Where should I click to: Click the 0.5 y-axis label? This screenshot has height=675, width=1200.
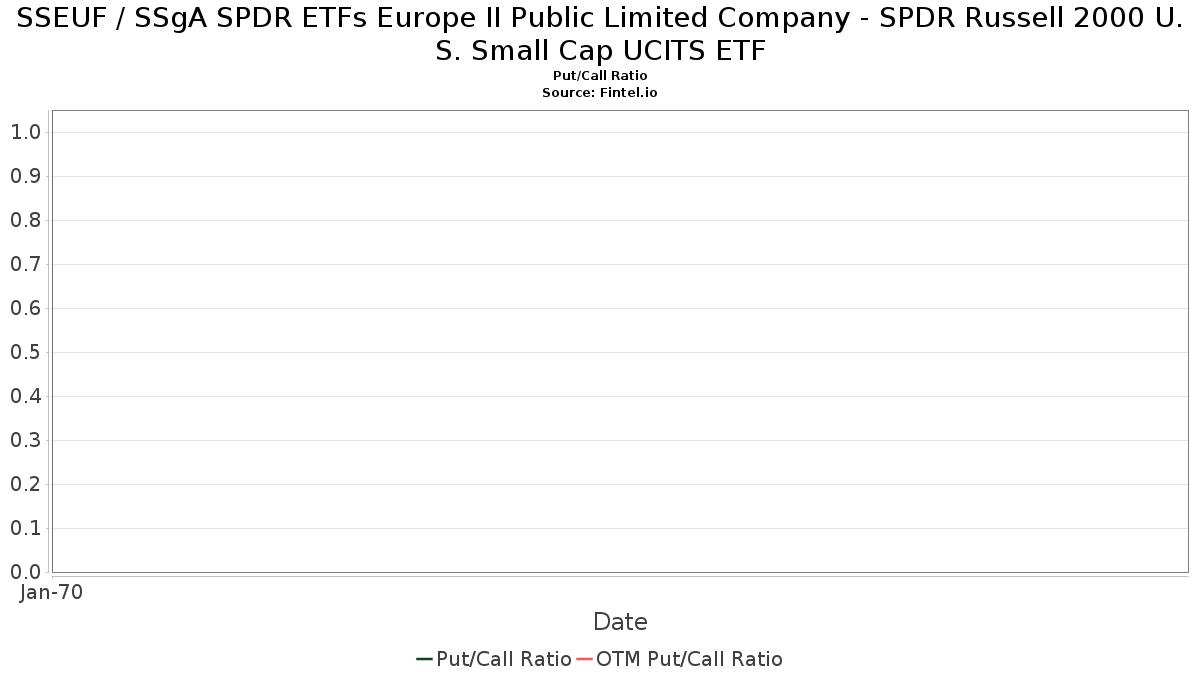click(x=25, y=352)
